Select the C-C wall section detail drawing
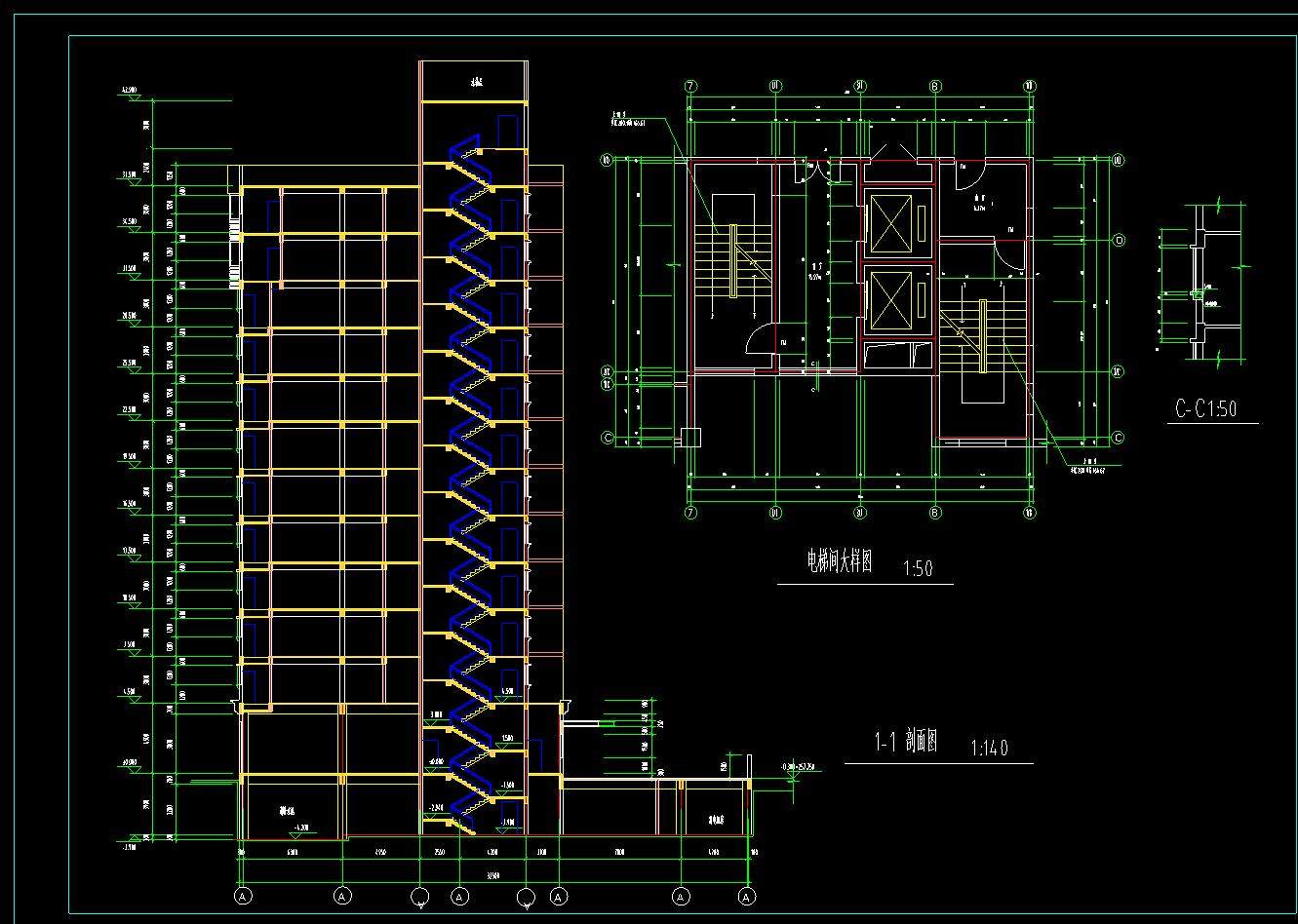The image size is (1298, 924). pos(1199,283)
